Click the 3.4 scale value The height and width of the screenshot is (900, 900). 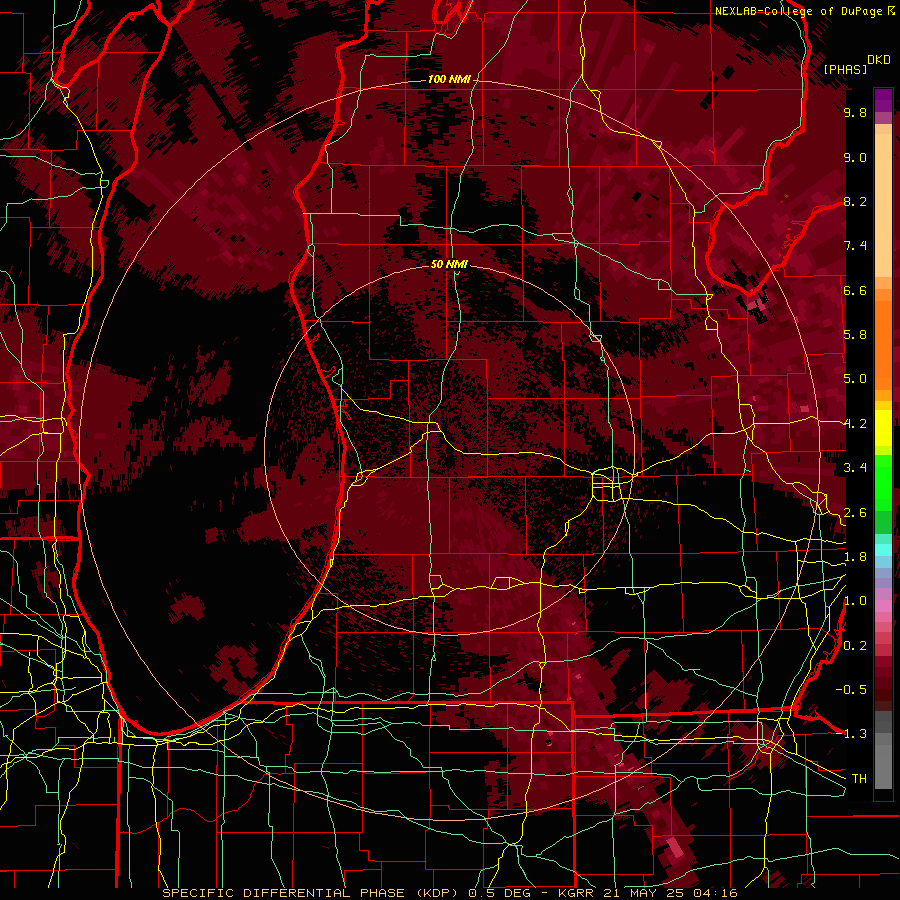(x=855, y=468)
